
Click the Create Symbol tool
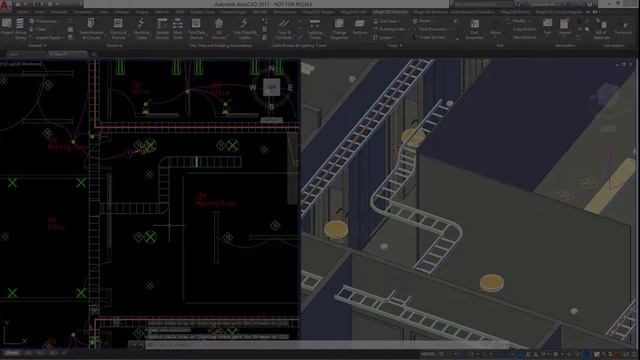[x=430, y=37]
